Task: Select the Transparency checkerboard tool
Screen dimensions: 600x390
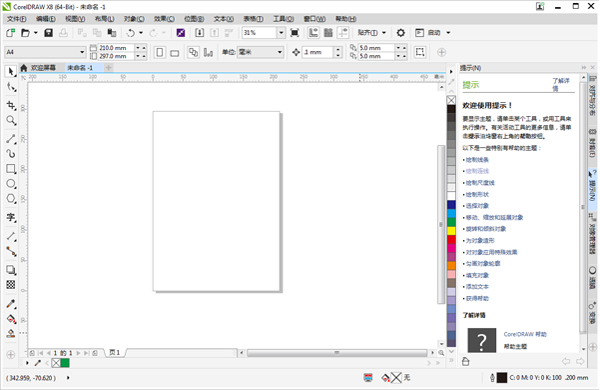Action: point(11,284)
